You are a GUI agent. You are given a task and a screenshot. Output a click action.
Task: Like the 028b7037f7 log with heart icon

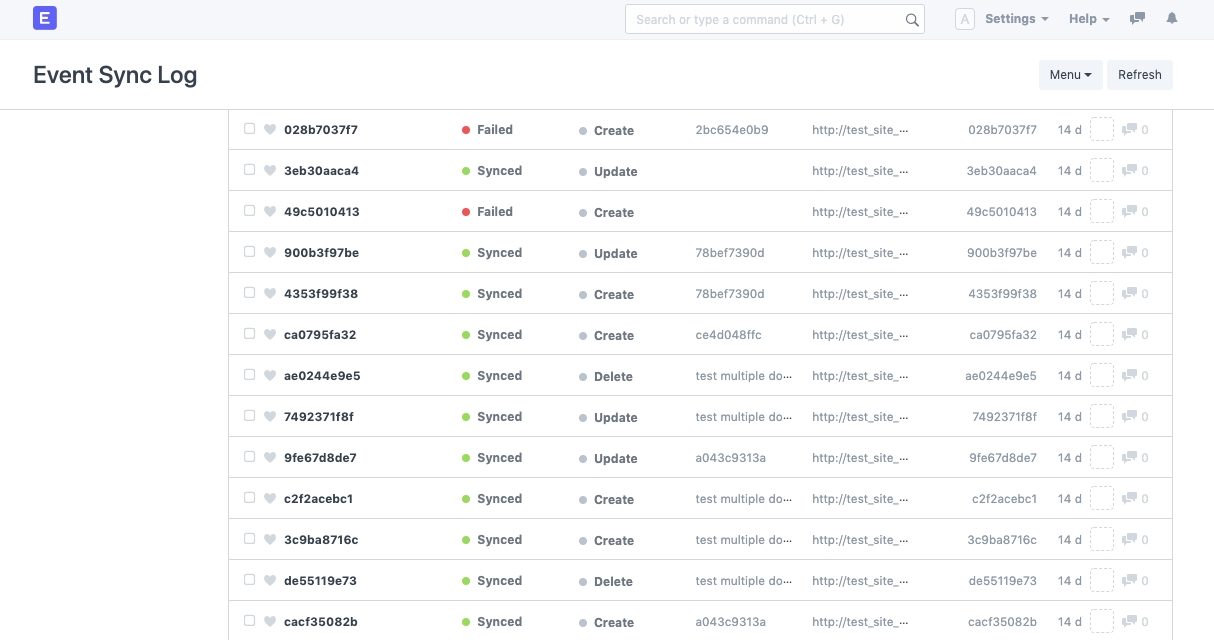tap(270, 130)
